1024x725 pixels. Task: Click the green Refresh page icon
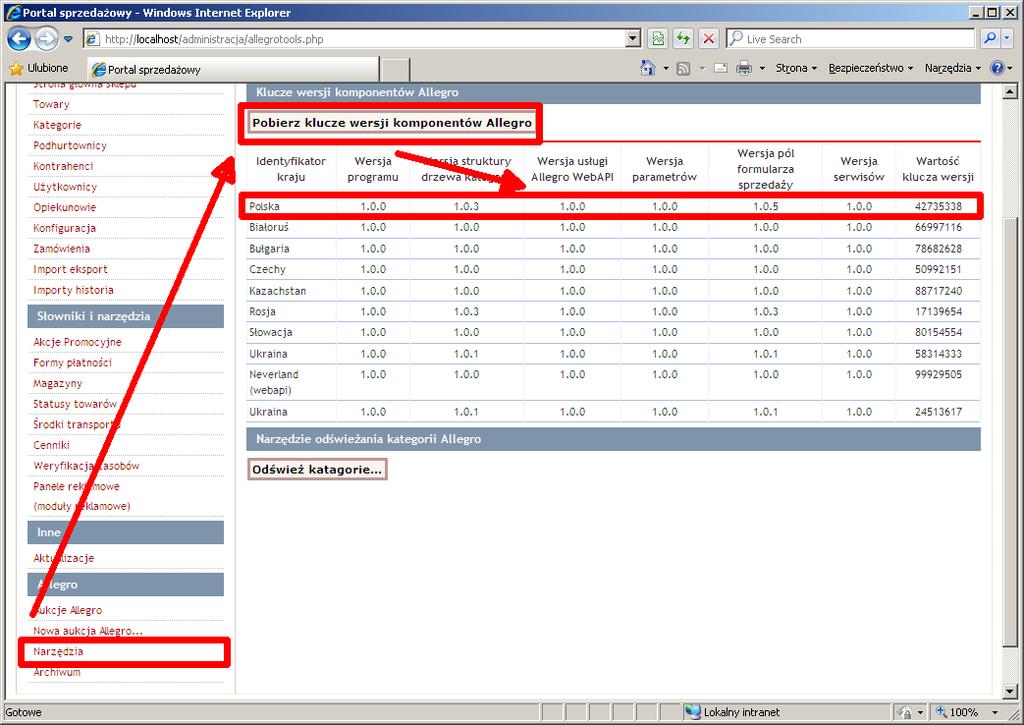pos(683,39)
